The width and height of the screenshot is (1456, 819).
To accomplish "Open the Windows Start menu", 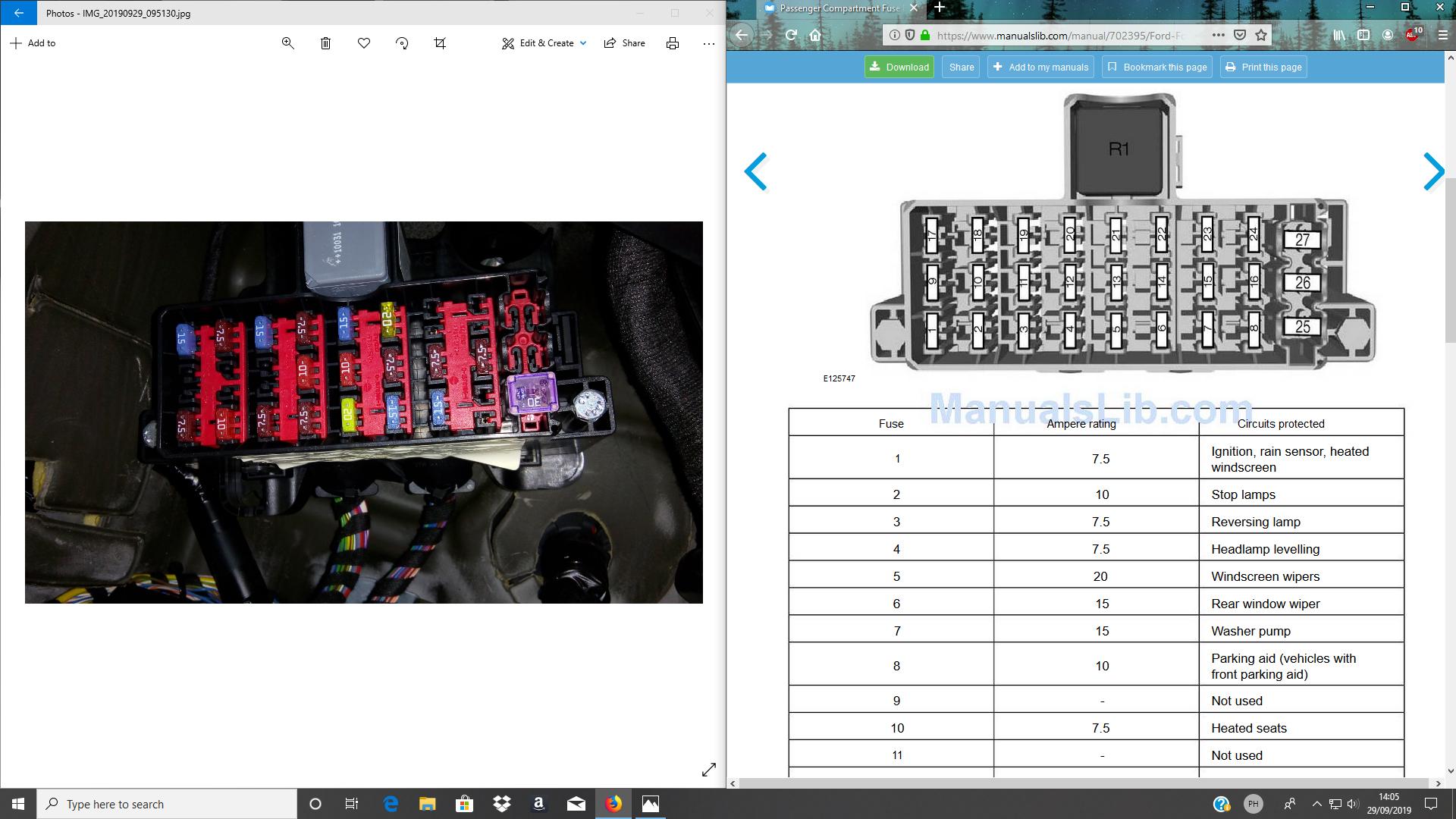I will click(x=18, y=804).
